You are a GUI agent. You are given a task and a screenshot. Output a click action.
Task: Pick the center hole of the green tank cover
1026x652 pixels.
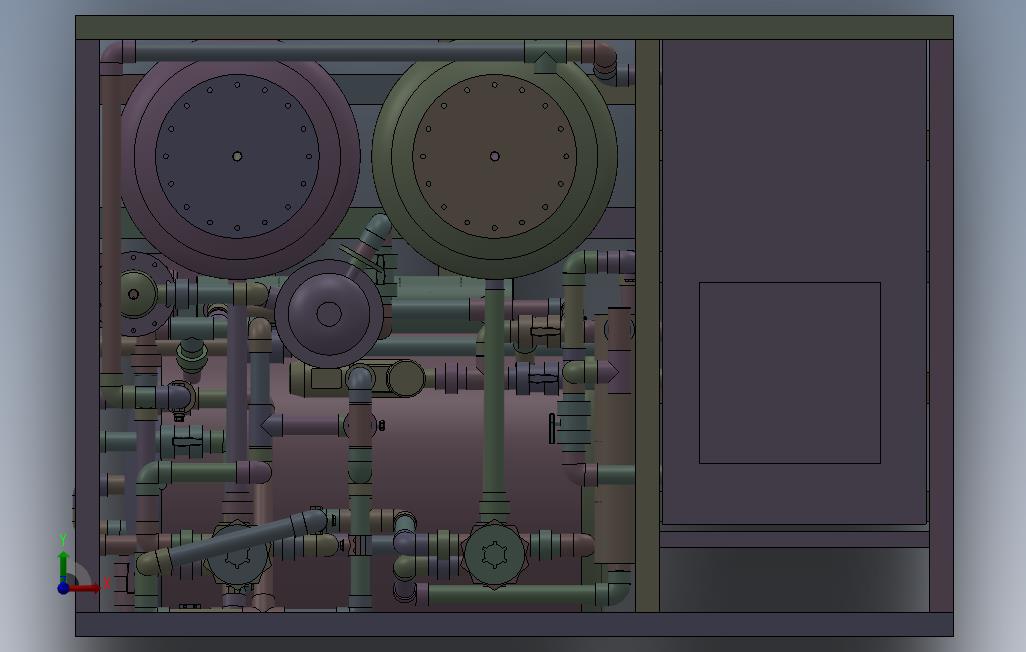tap(495, 156)
